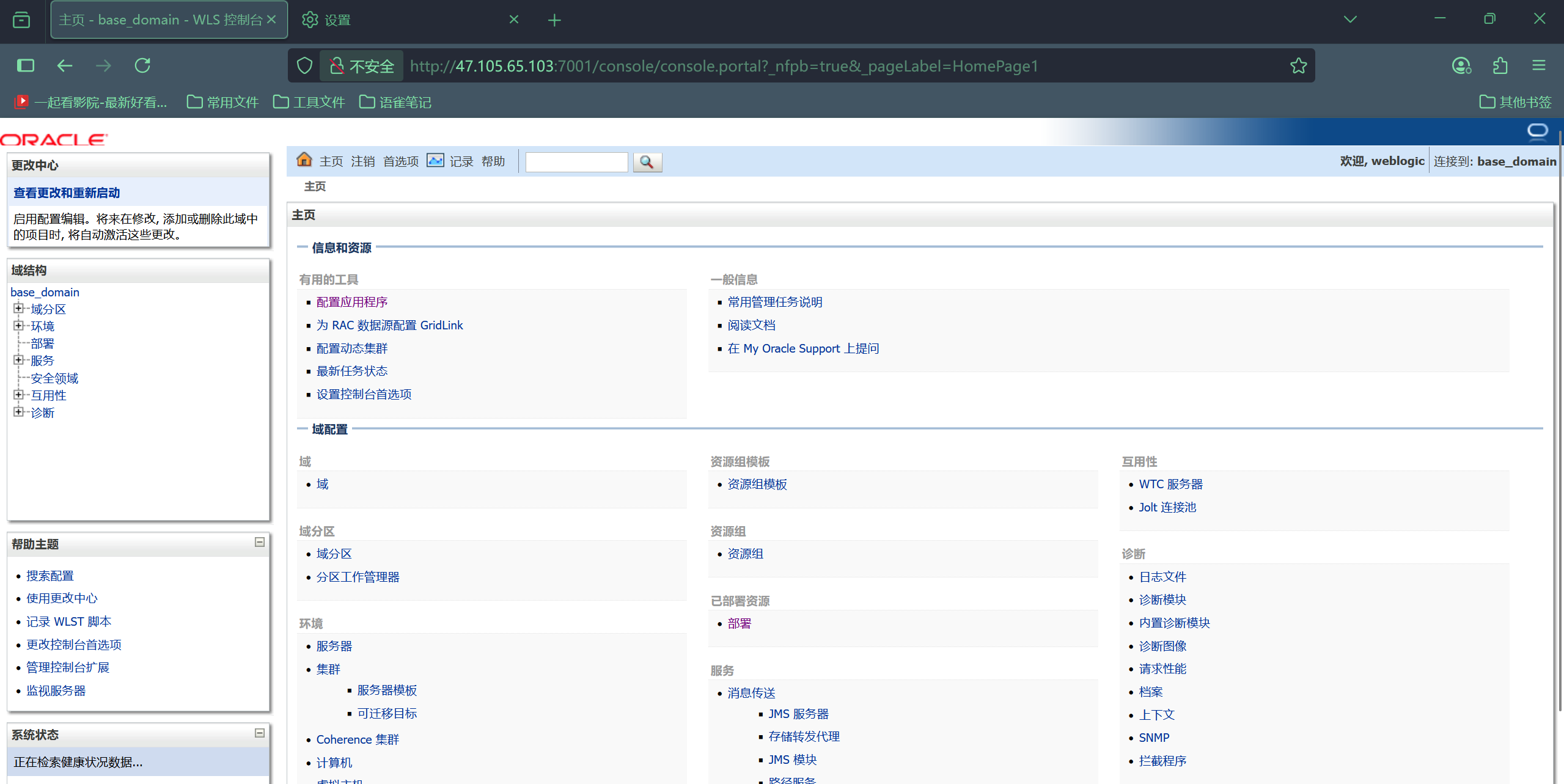Click the page vertical scrollbar
This screenshot has height=784, width=1564.
pos(1561,422)
